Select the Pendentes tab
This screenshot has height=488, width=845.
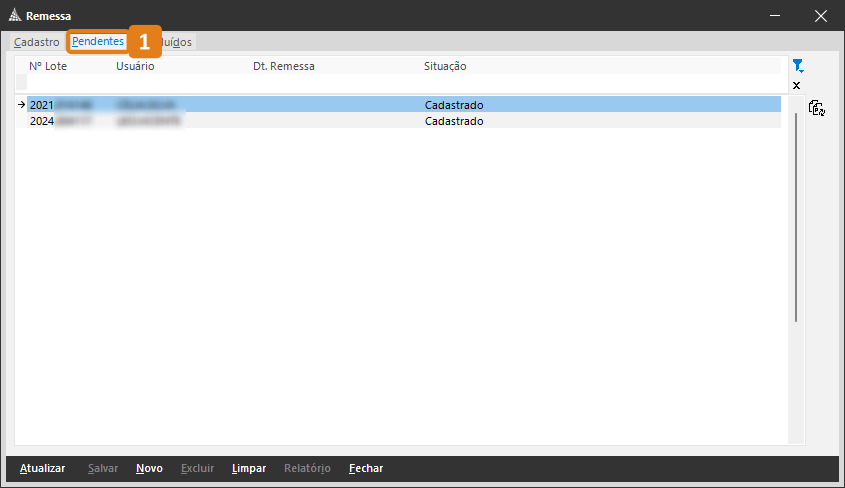[x=97, y=42]
